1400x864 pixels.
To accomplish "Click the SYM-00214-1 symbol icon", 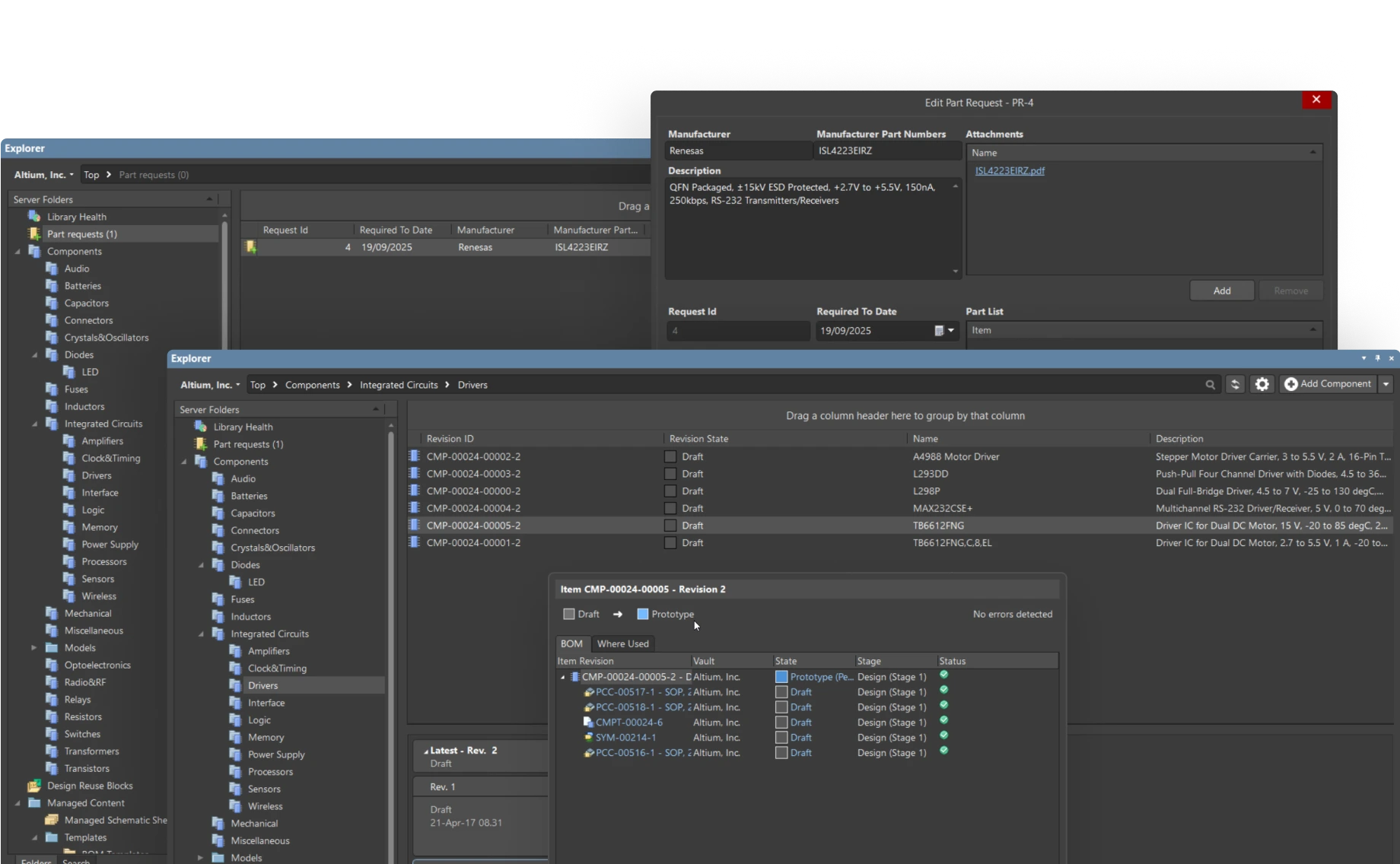I will point(588,738).
